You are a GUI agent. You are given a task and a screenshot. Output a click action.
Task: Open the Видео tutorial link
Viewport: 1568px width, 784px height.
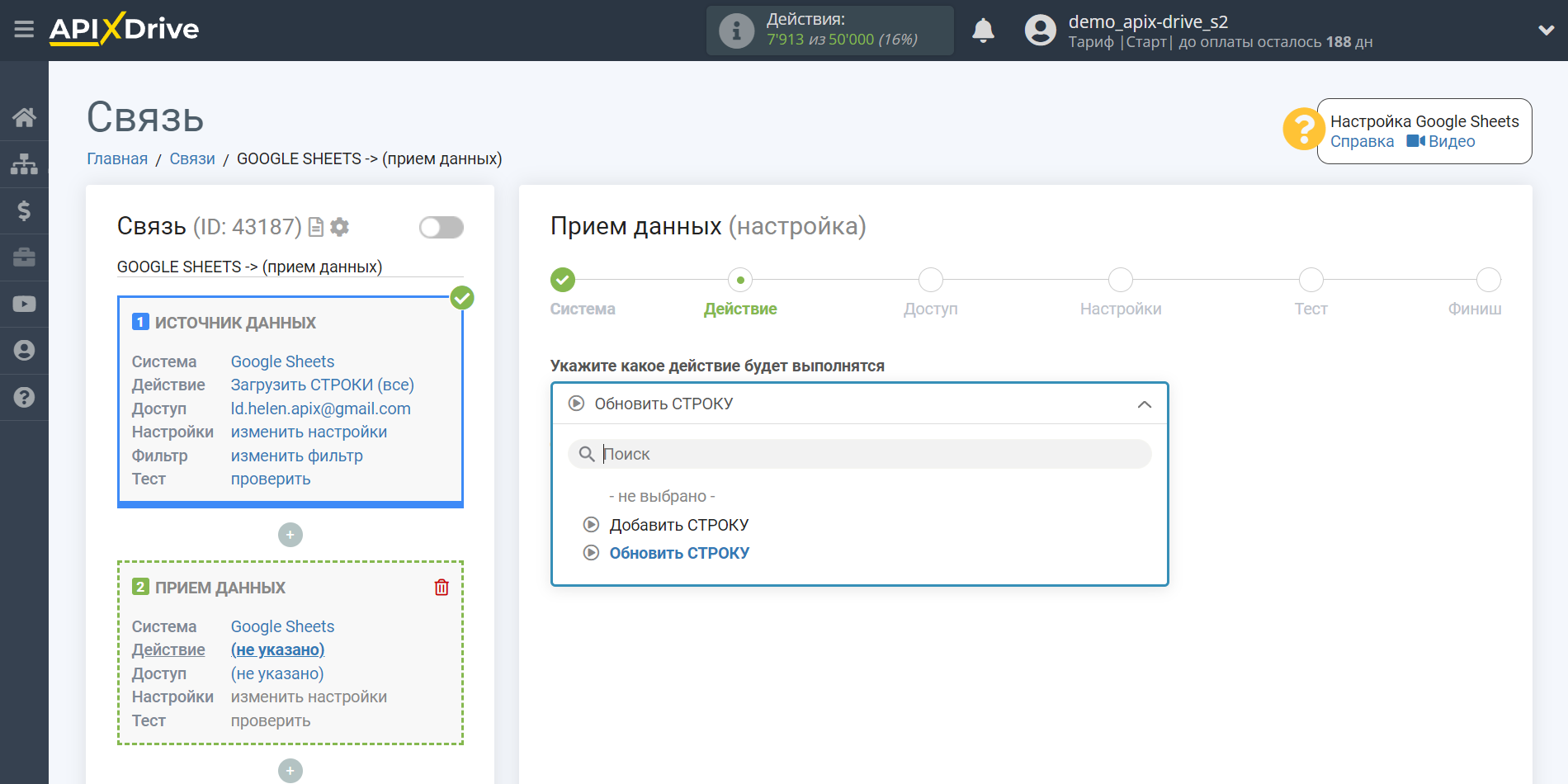1441,142
